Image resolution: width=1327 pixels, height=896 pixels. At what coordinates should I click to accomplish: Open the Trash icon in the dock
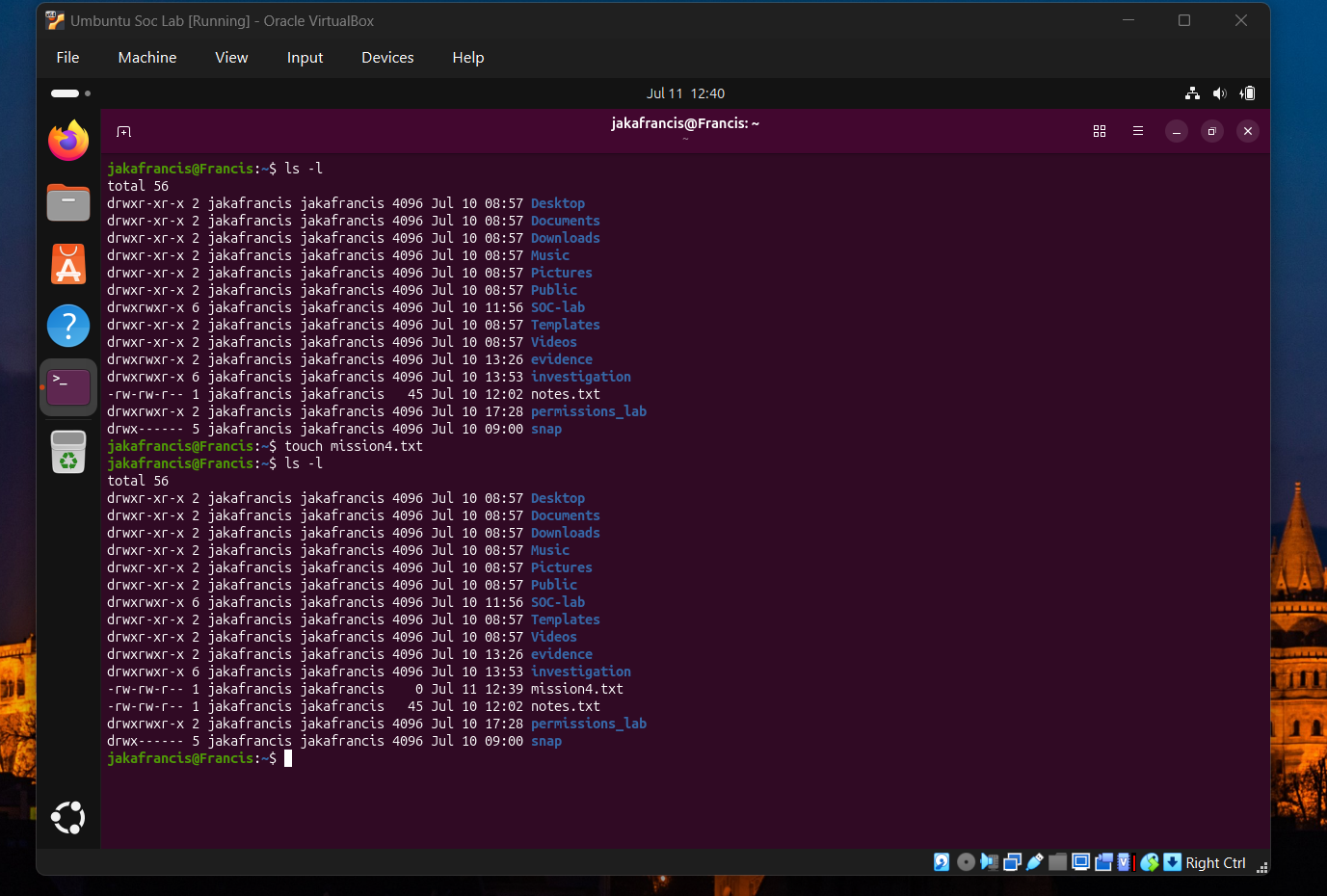pyautogui.click(x=68, y=451)
